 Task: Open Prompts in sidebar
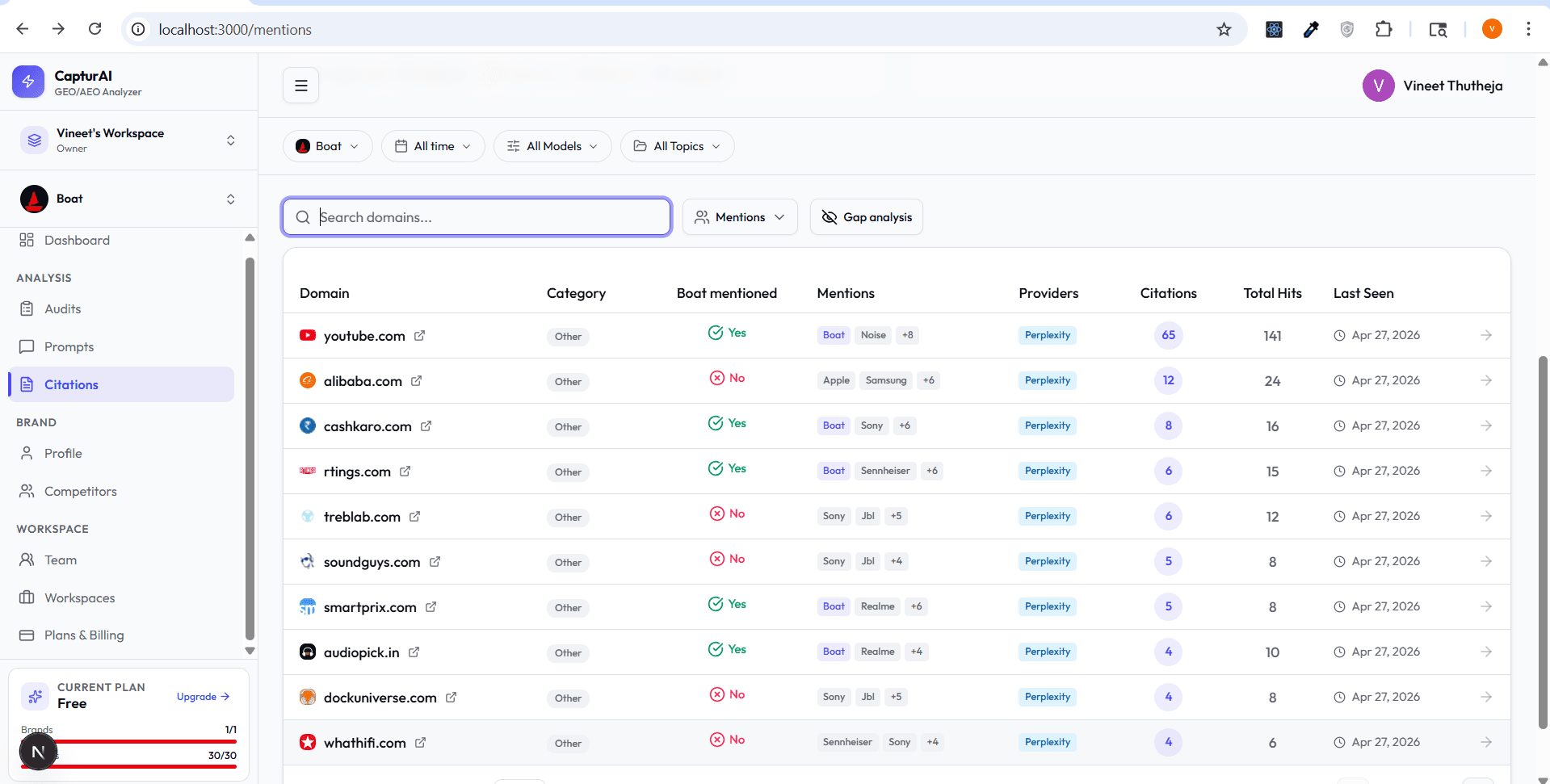pyautogui.click(x=121, y=347)
